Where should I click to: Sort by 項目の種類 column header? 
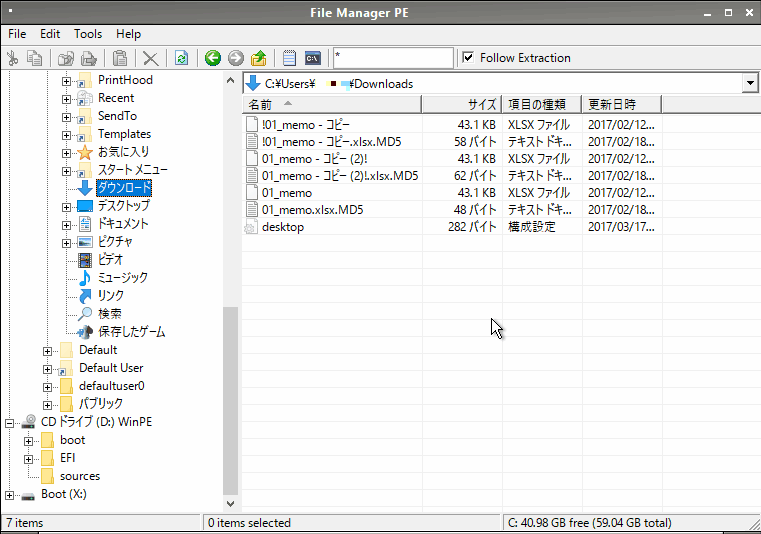(x=542, y=104)
